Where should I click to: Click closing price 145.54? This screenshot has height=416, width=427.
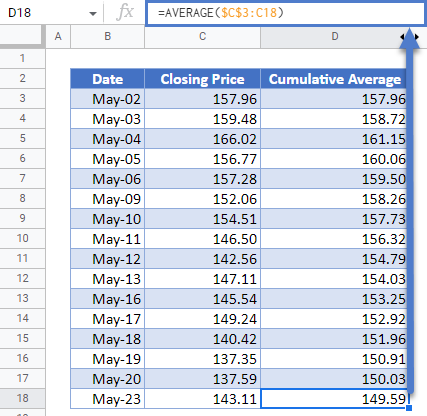202,299
